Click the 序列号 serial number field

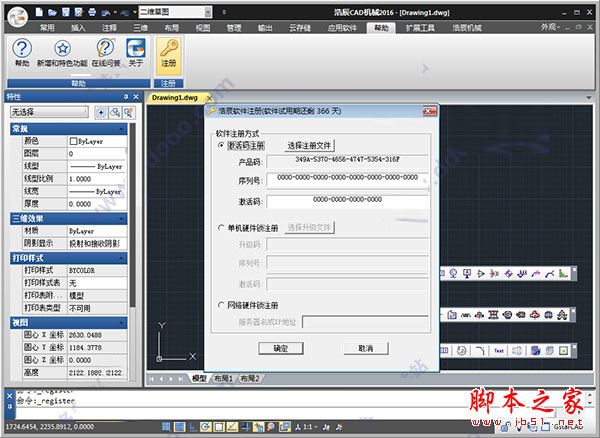pyautogui.click(x=347, y=180)
